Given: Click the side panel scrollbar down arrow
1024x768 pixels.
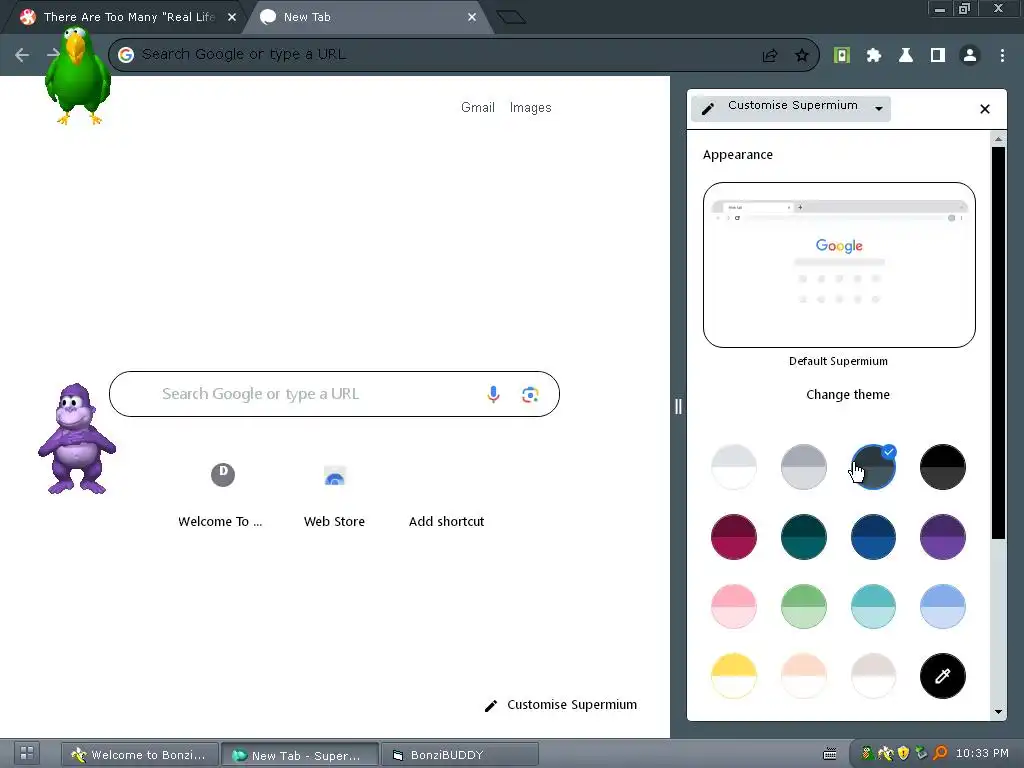Looking at the screenshot, I should click(998, 712).
